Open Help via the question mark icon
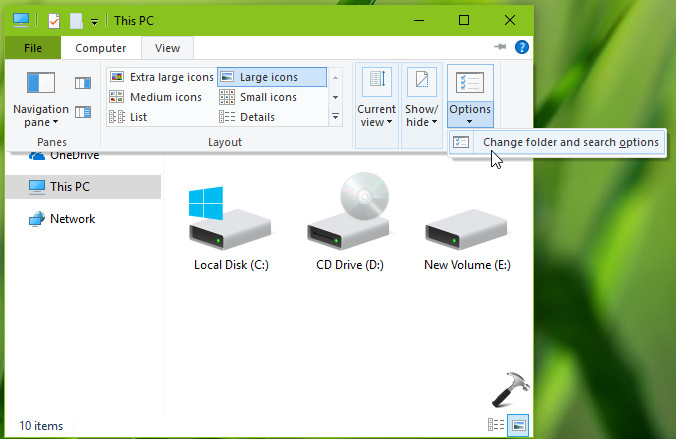The height and width of the screenshot is (439, 676). (522, 47)
